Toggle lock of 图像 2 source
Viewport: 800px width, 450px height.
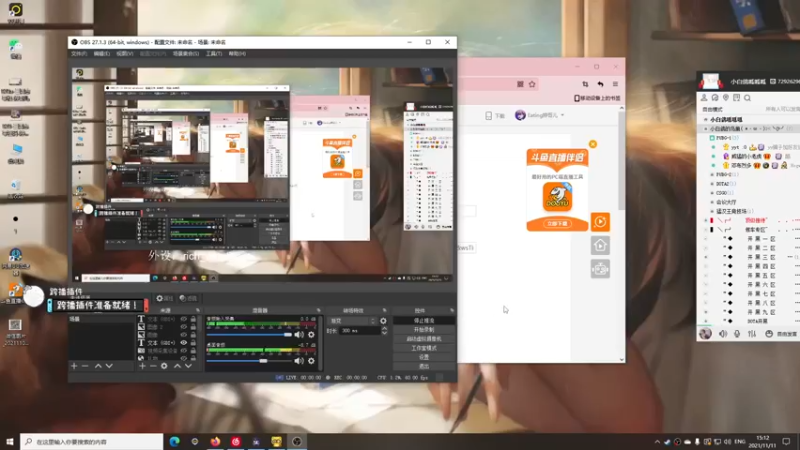[193, 327]
